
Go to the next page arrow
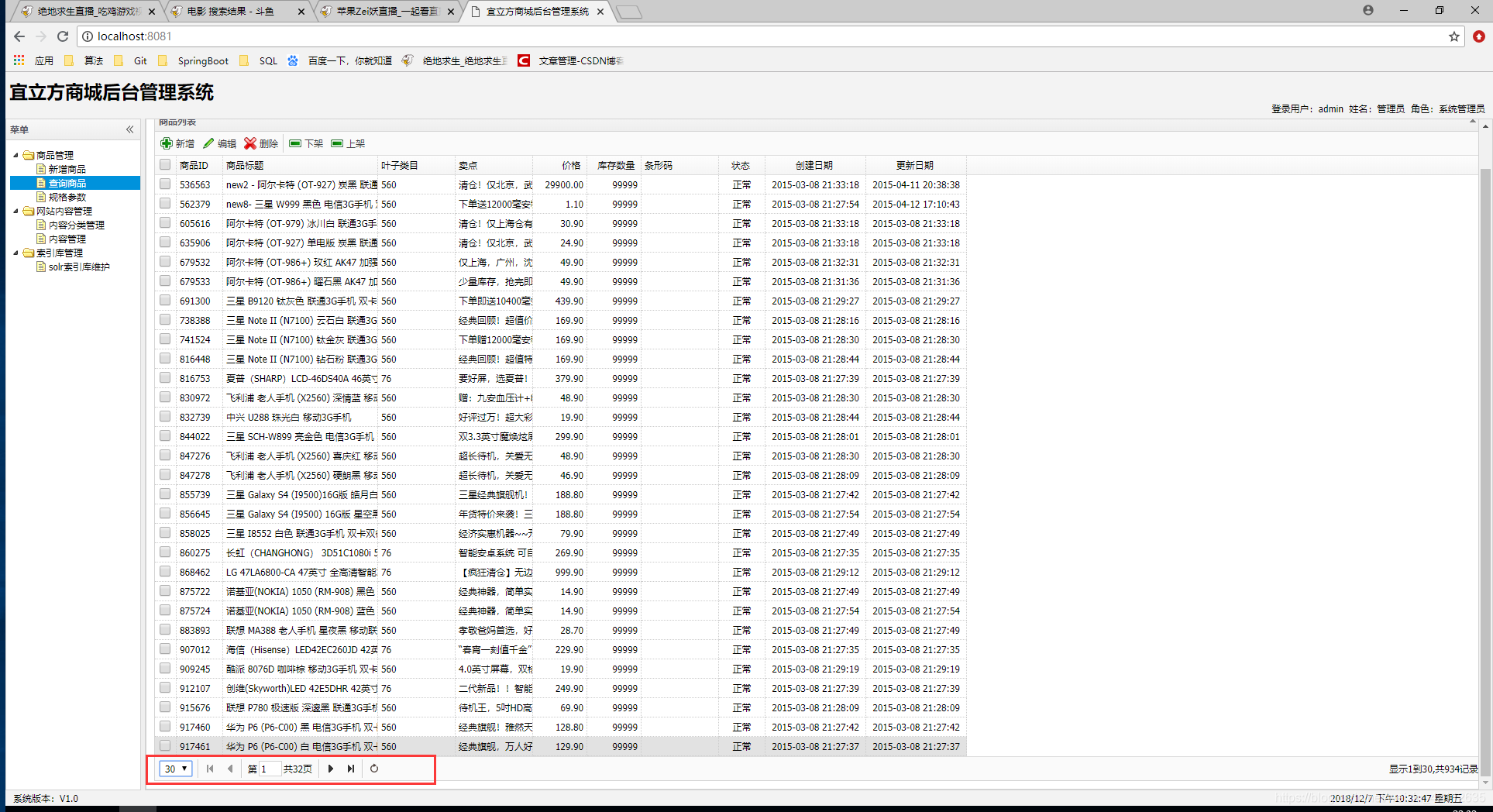tap(331, 769)
